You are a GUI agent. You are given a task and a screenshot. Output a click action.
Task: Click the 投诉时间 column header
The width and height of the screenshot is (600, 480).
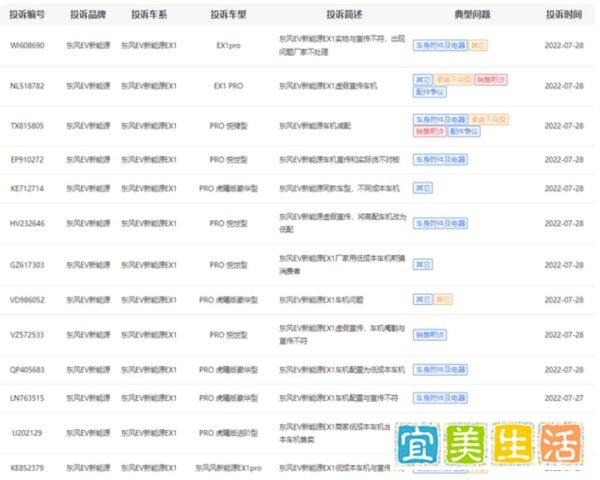[x=564, y=15]
